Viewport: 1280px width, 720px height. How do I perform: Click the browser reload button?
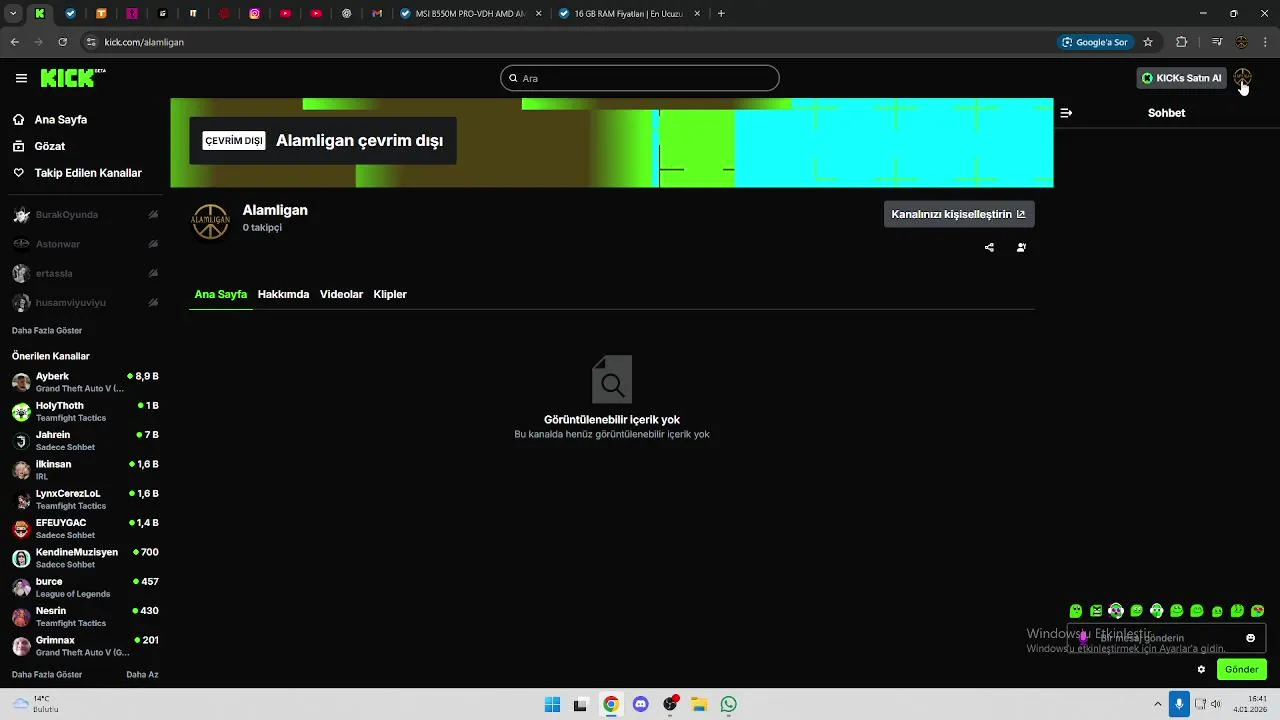click(63, 42)
